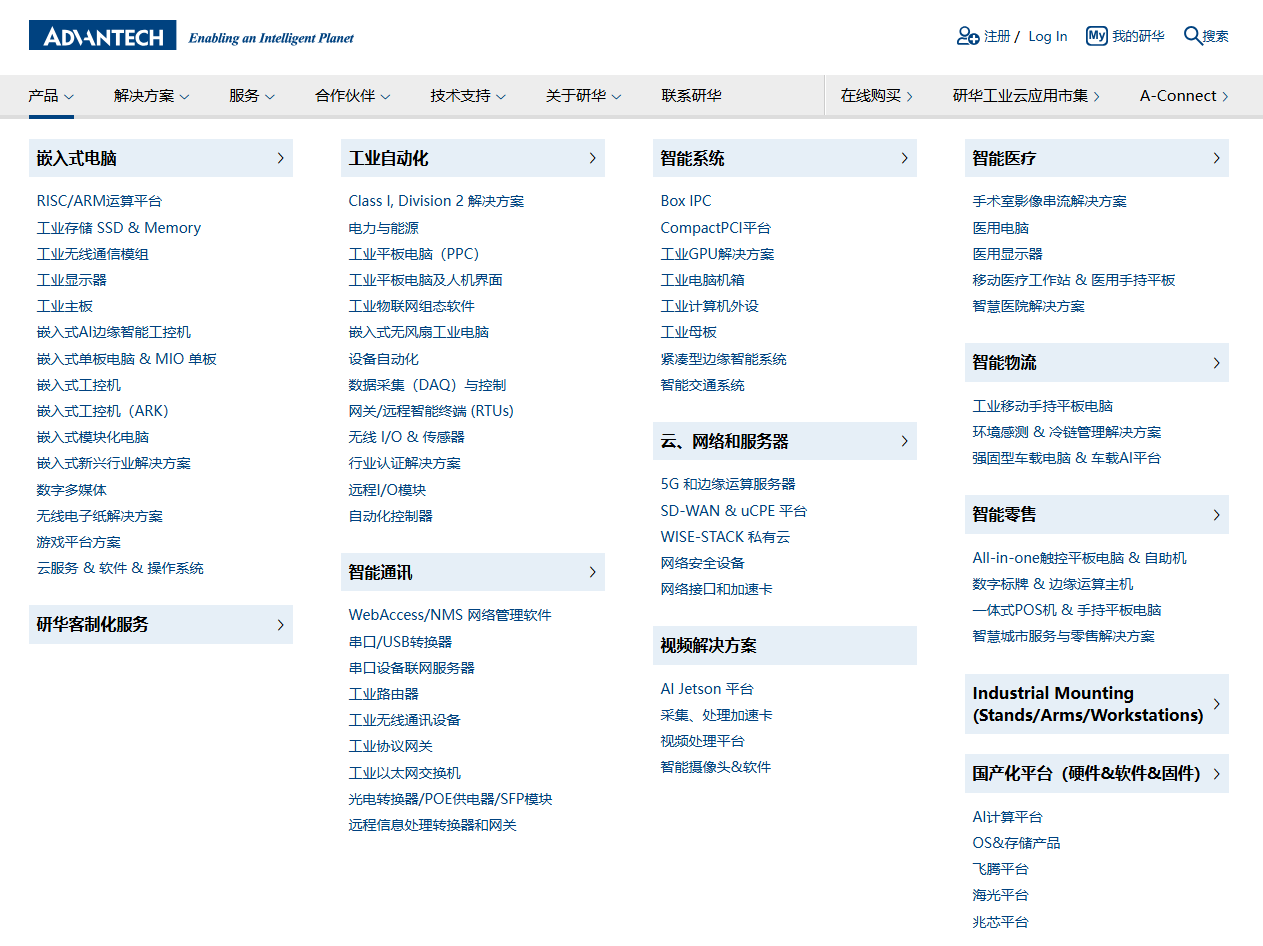The width and height of the screenshot is (1263, 946).
Task: Open All-in-one触控平板电脑 & 自助机
Action: [1080, 558]
